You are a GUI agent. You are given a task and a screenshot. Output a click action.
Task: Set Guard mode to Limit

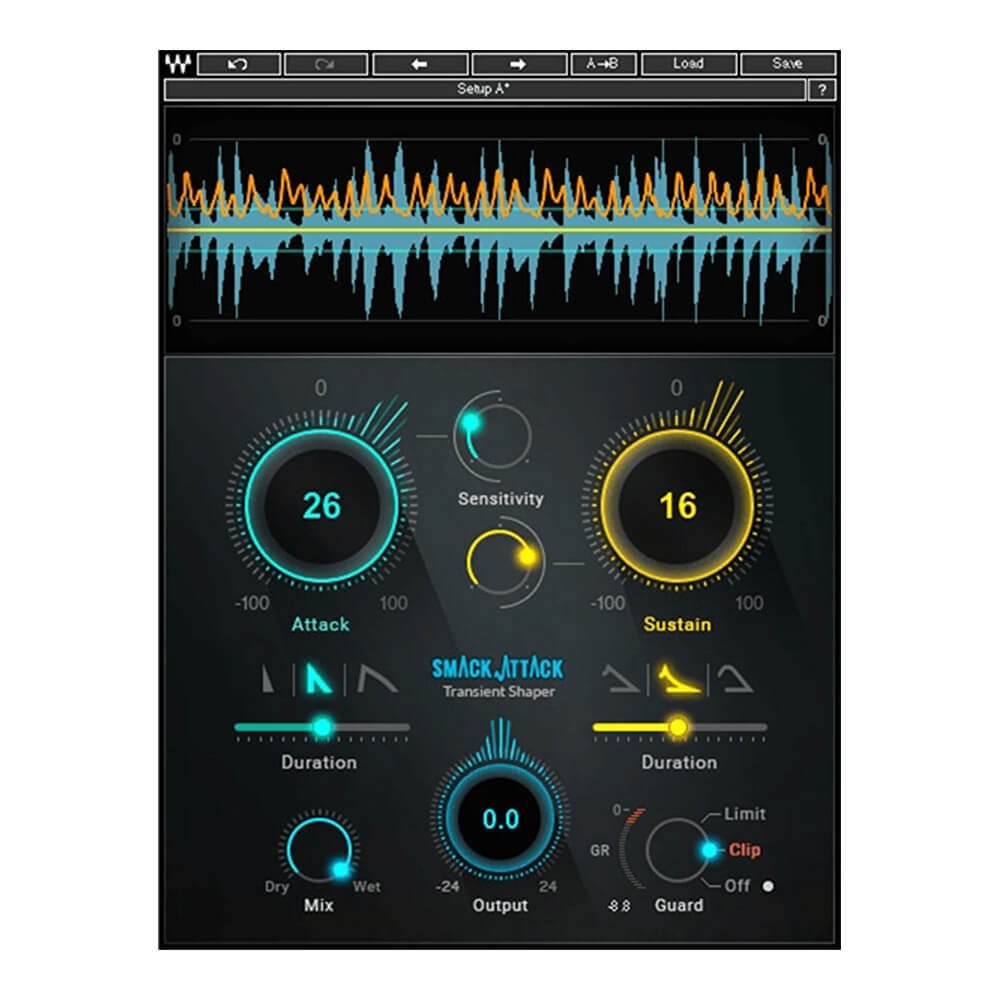(744, 814)
